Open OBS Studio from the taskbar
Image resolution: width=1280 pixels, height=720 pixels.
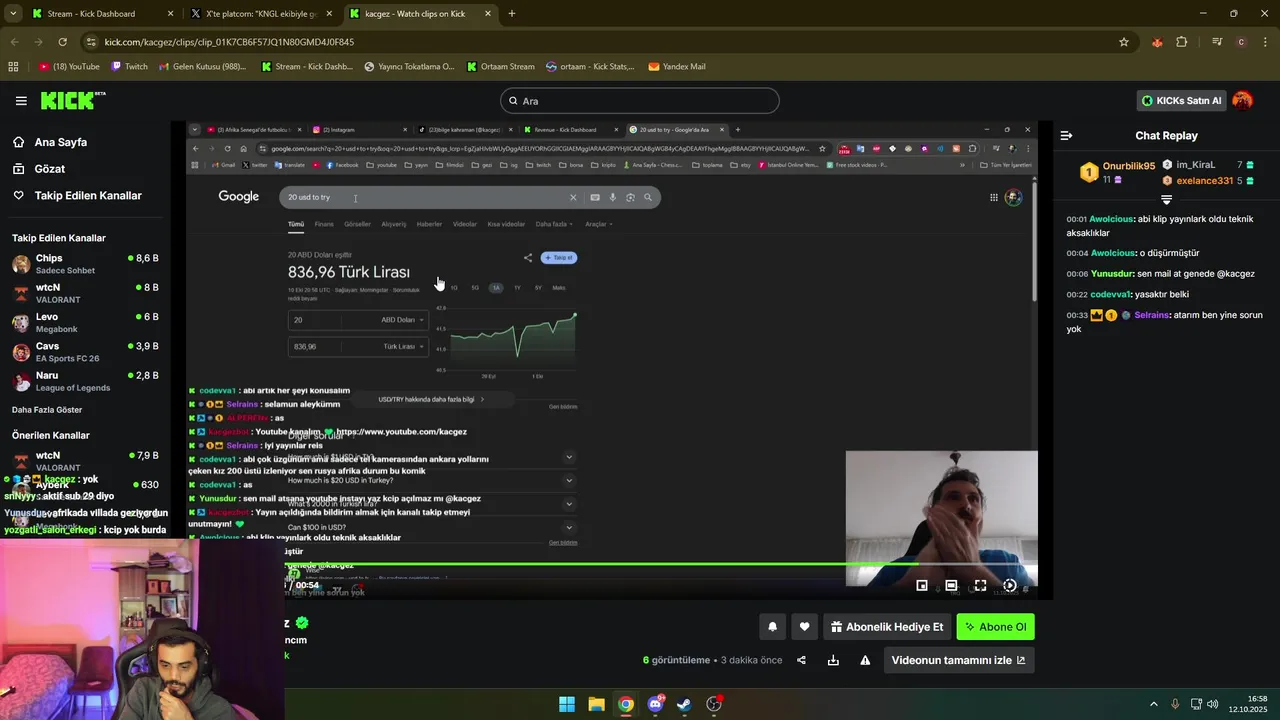tap(714, 704)
